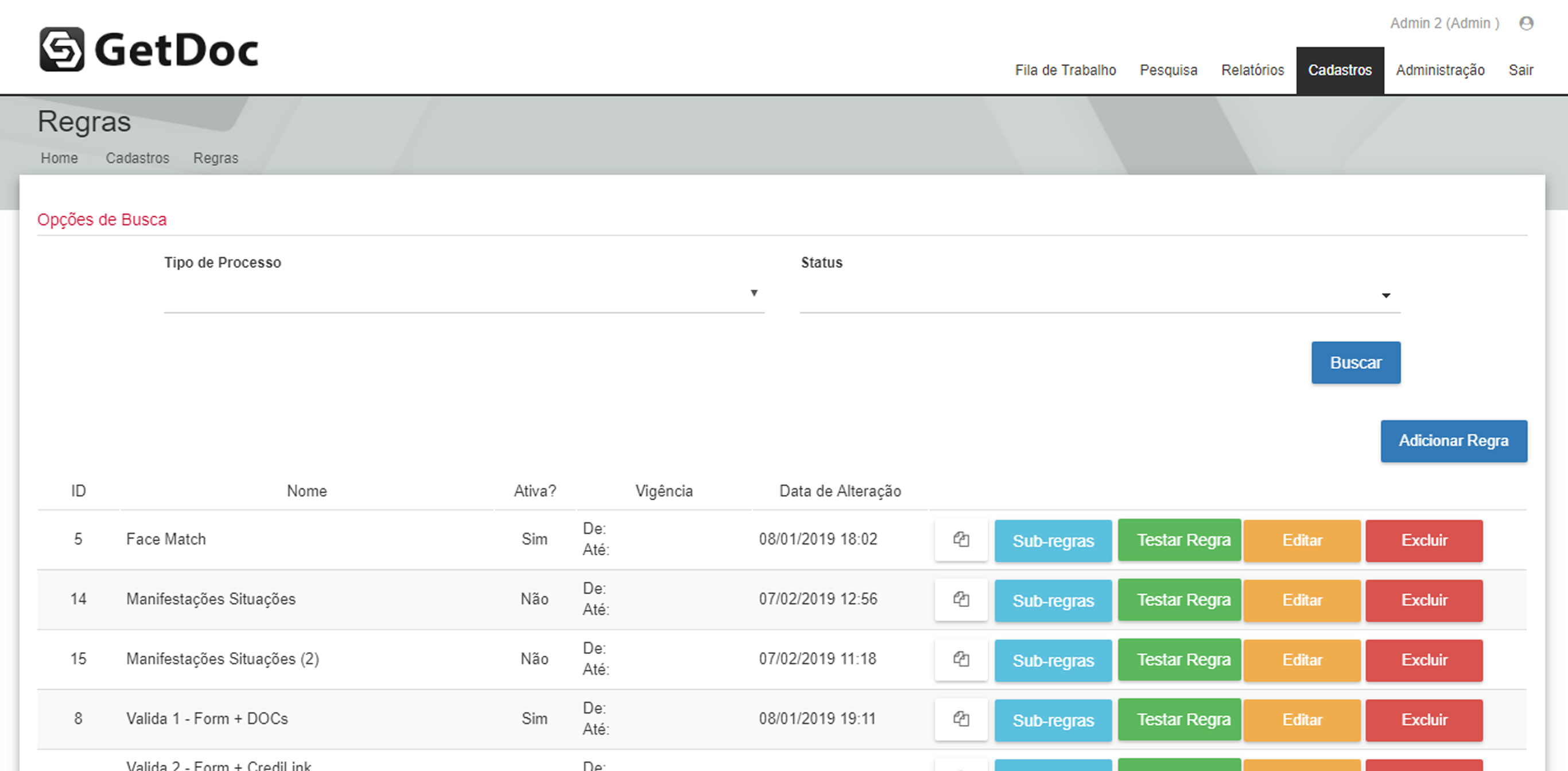Click Editar for Valida 1 rule
Screen dimensions: 1568x771
click(x=1302, y=721)
